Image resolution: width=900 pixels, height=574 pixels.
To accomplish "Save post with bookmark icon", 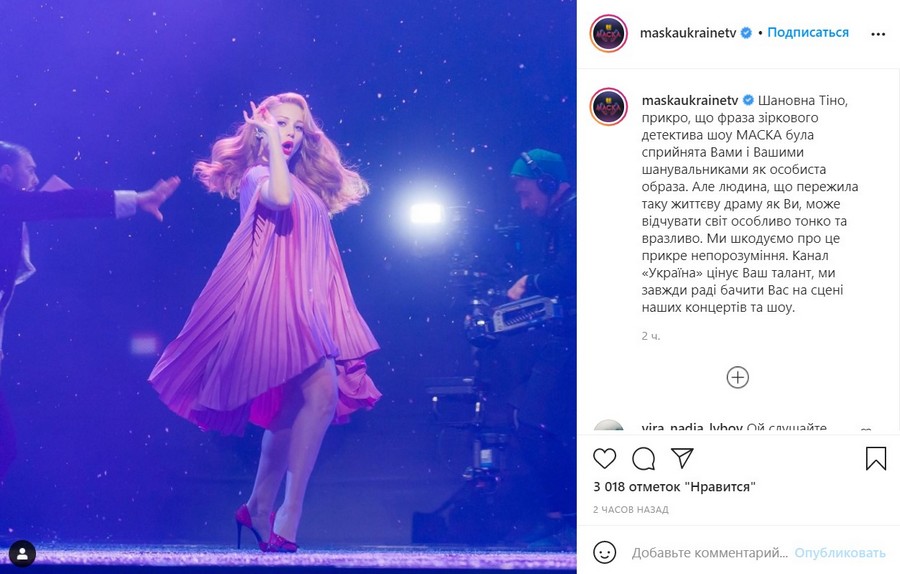I will click(x=876, y=459).
